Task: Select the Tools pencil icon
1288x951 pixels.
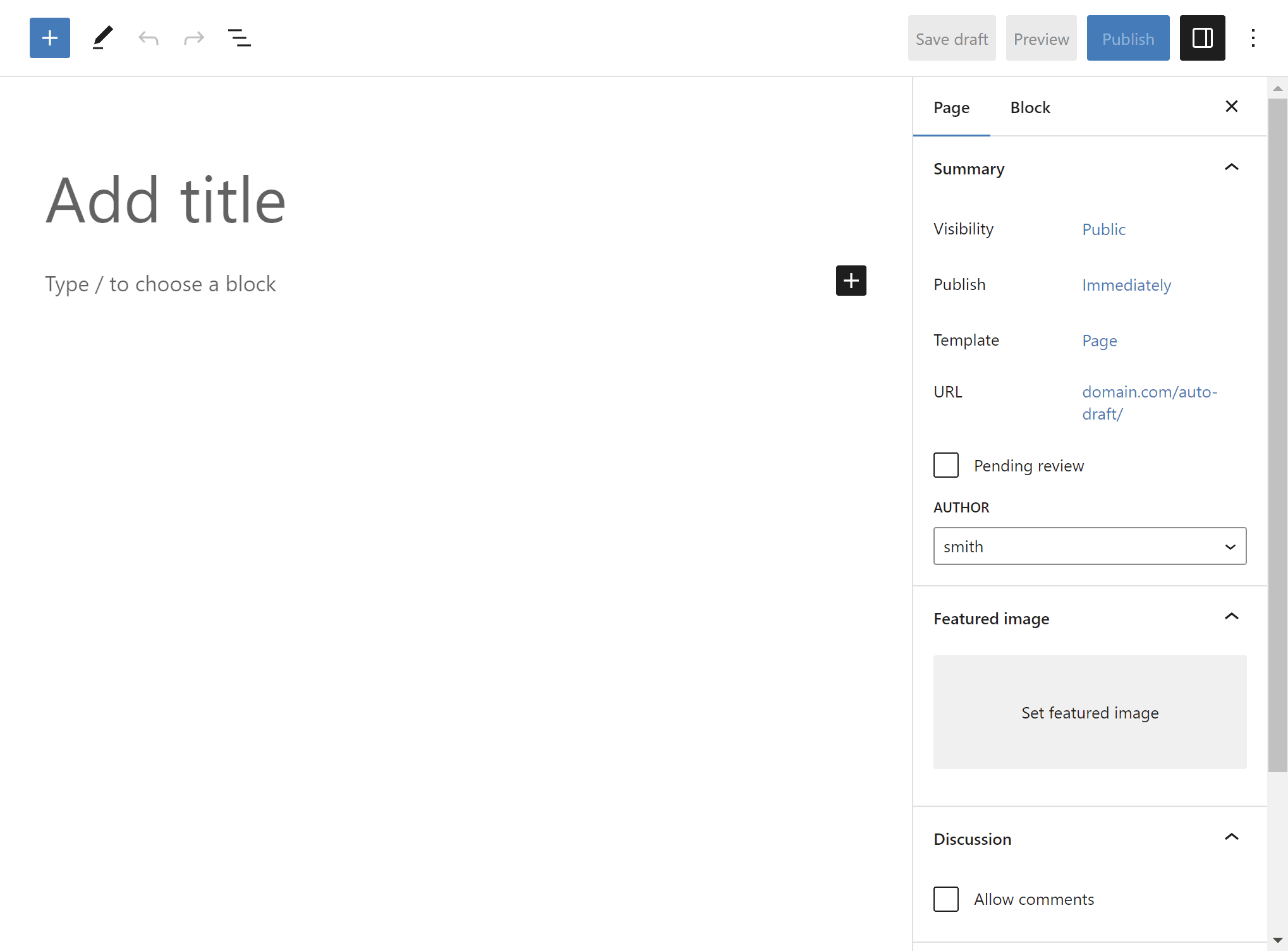Action: tap(102, 38)
